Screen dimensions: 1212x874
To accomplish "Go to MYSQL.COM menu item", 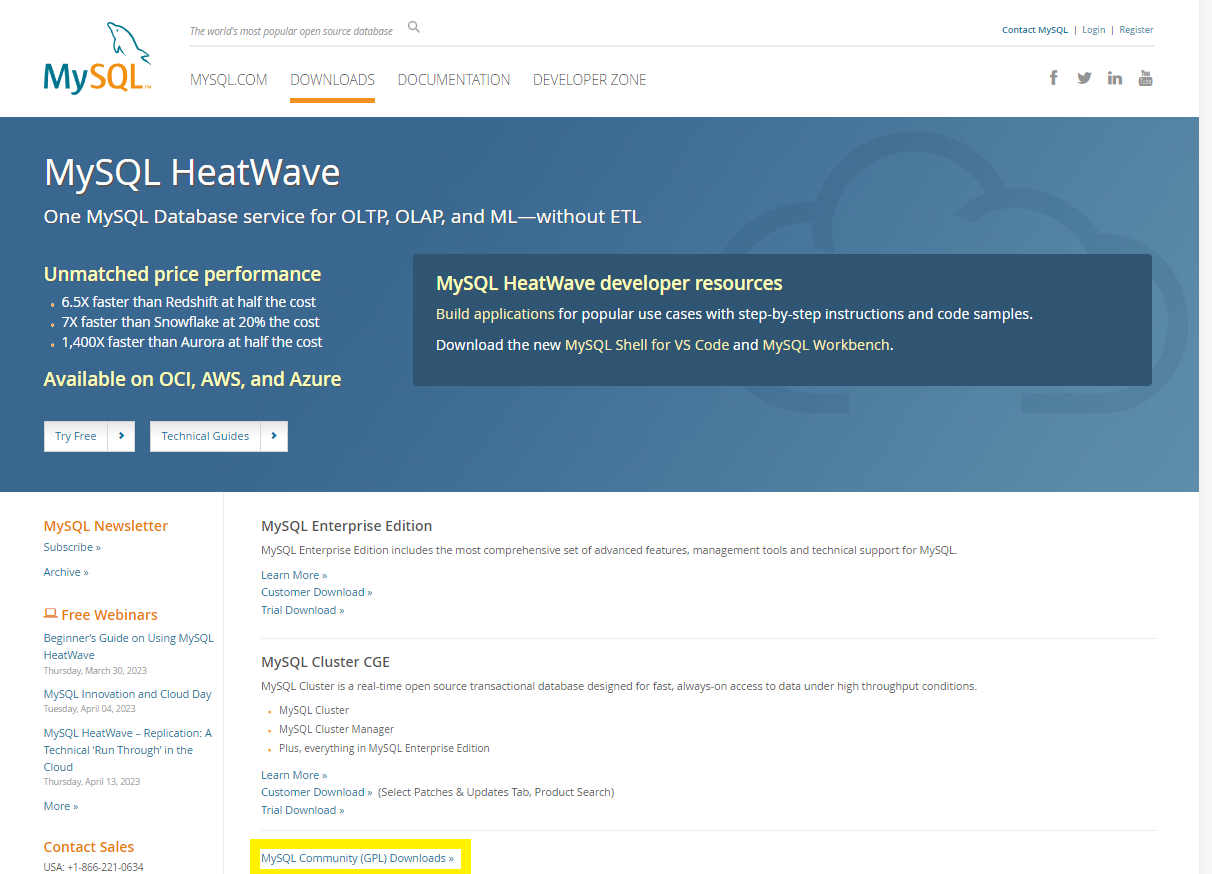I will [229, 80].
